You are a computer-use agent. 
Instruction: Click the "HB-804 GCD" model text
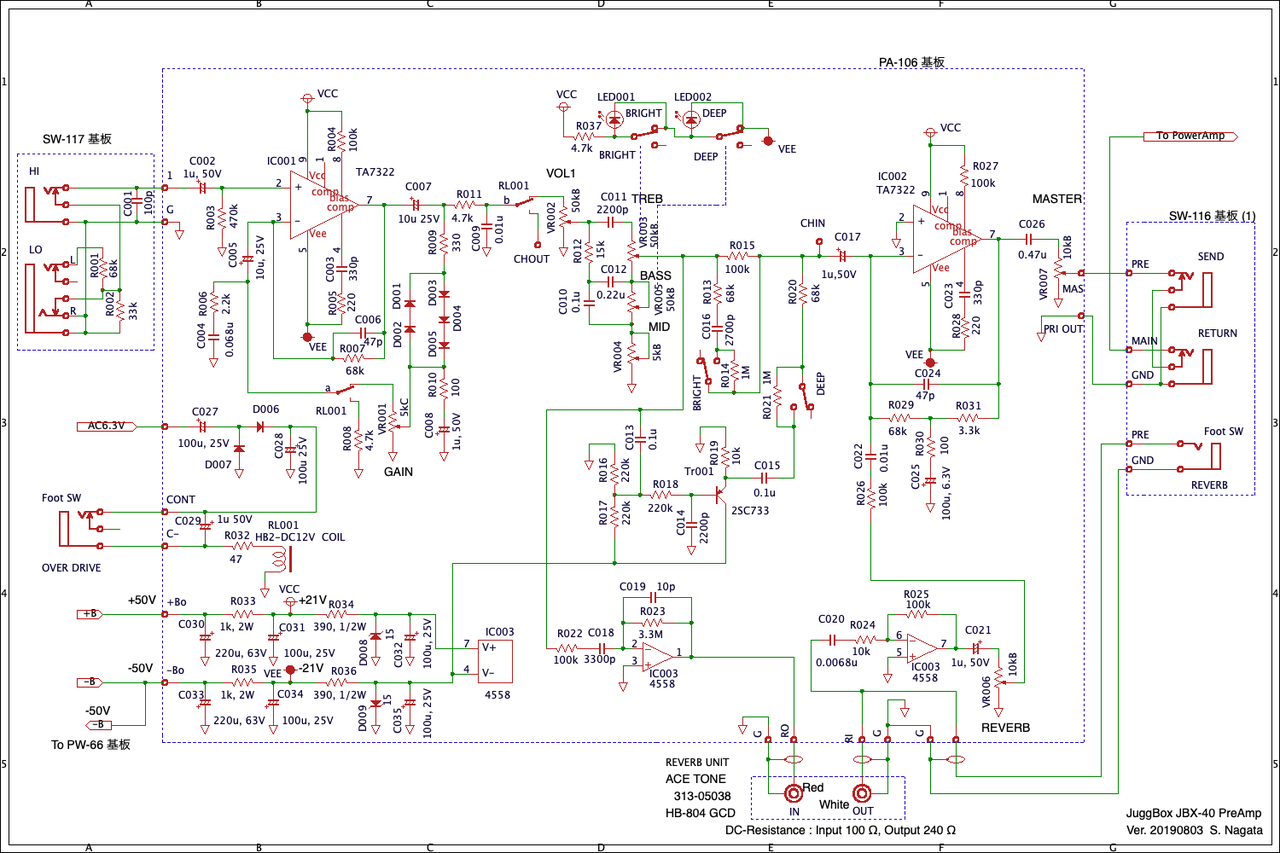(698, 813)
